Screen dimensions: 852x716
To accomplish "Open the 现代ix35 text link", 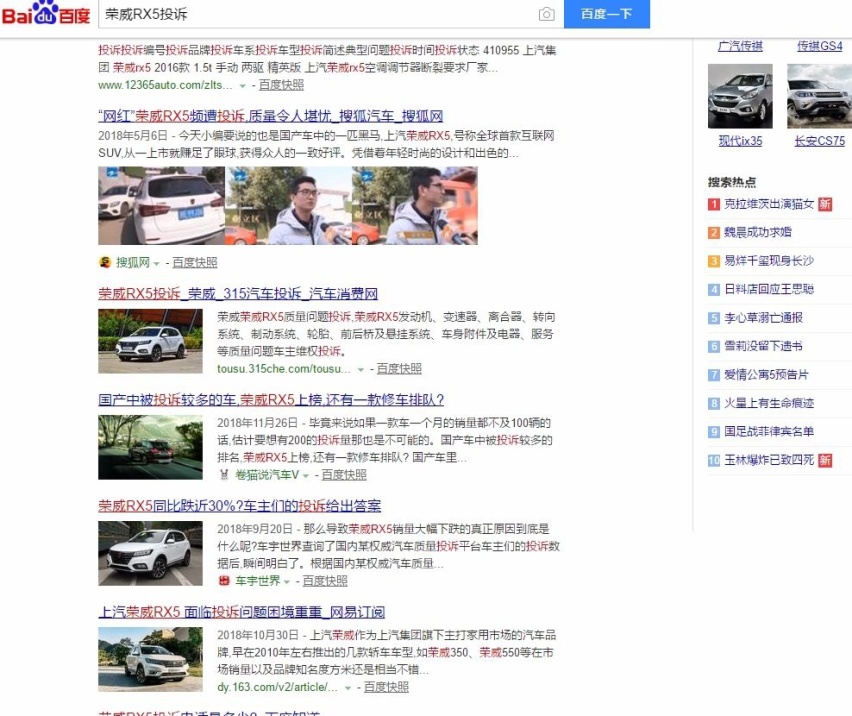I will (x=740, y=141).
